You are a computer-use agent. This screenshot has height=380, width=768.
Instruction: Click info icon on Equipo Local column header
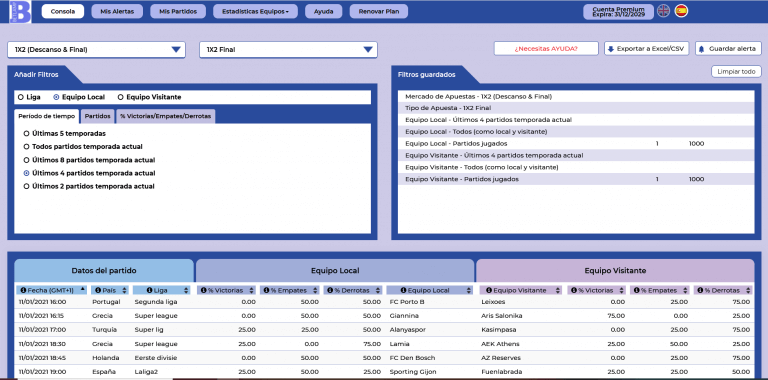click(x=404, y=290)
